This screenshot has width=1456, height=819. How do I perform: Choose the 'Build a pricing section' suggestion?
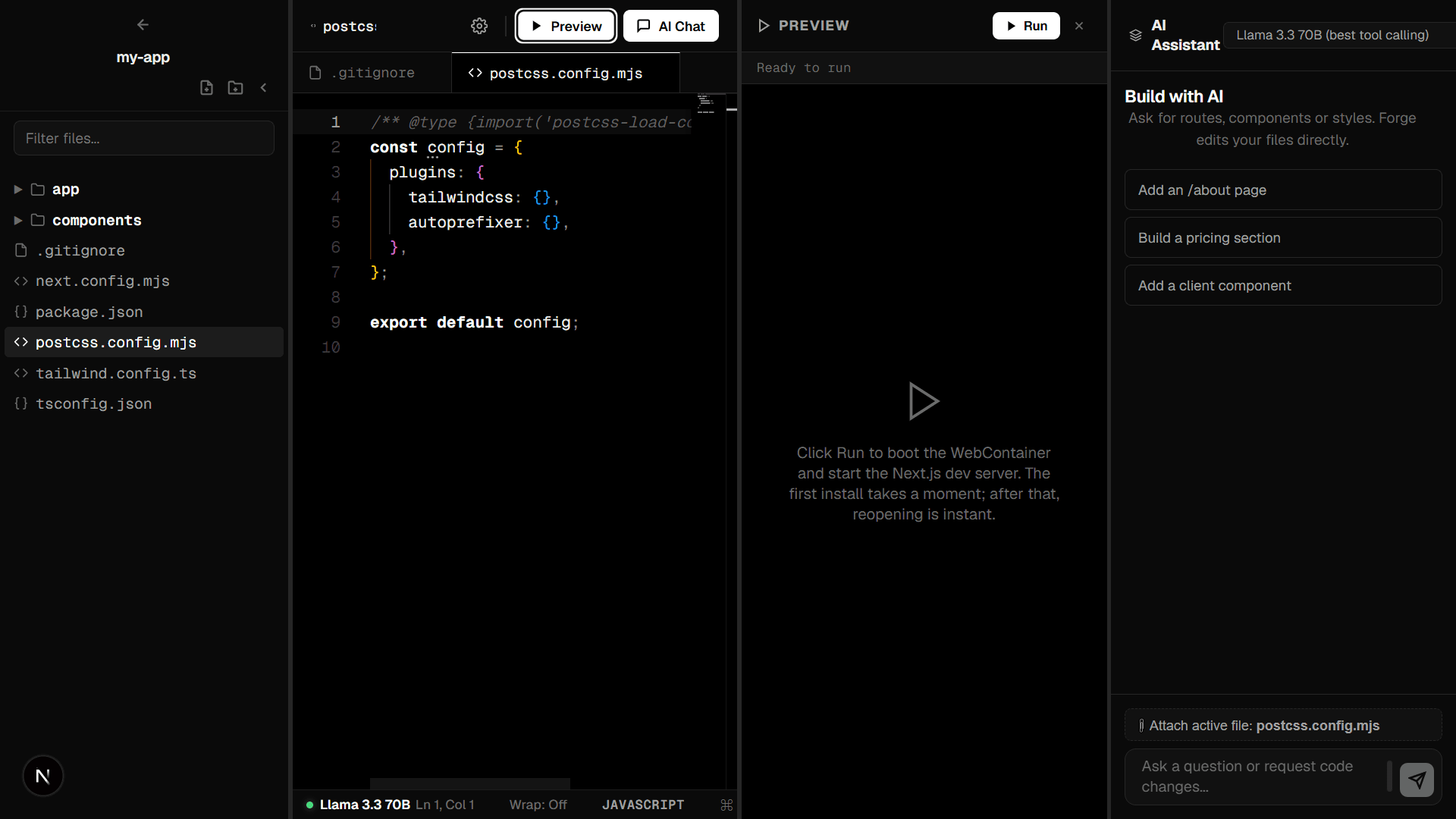click(1283, 237)
